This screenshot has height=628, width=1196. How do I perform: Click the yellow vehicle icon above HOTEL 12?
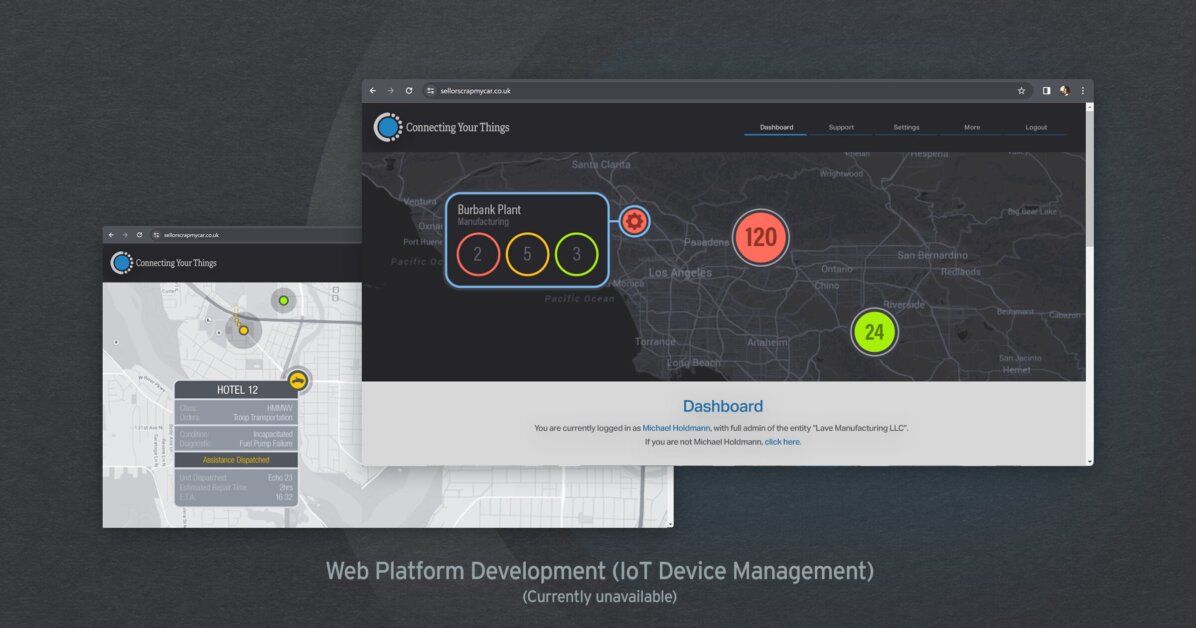click(x=297, y=380)
